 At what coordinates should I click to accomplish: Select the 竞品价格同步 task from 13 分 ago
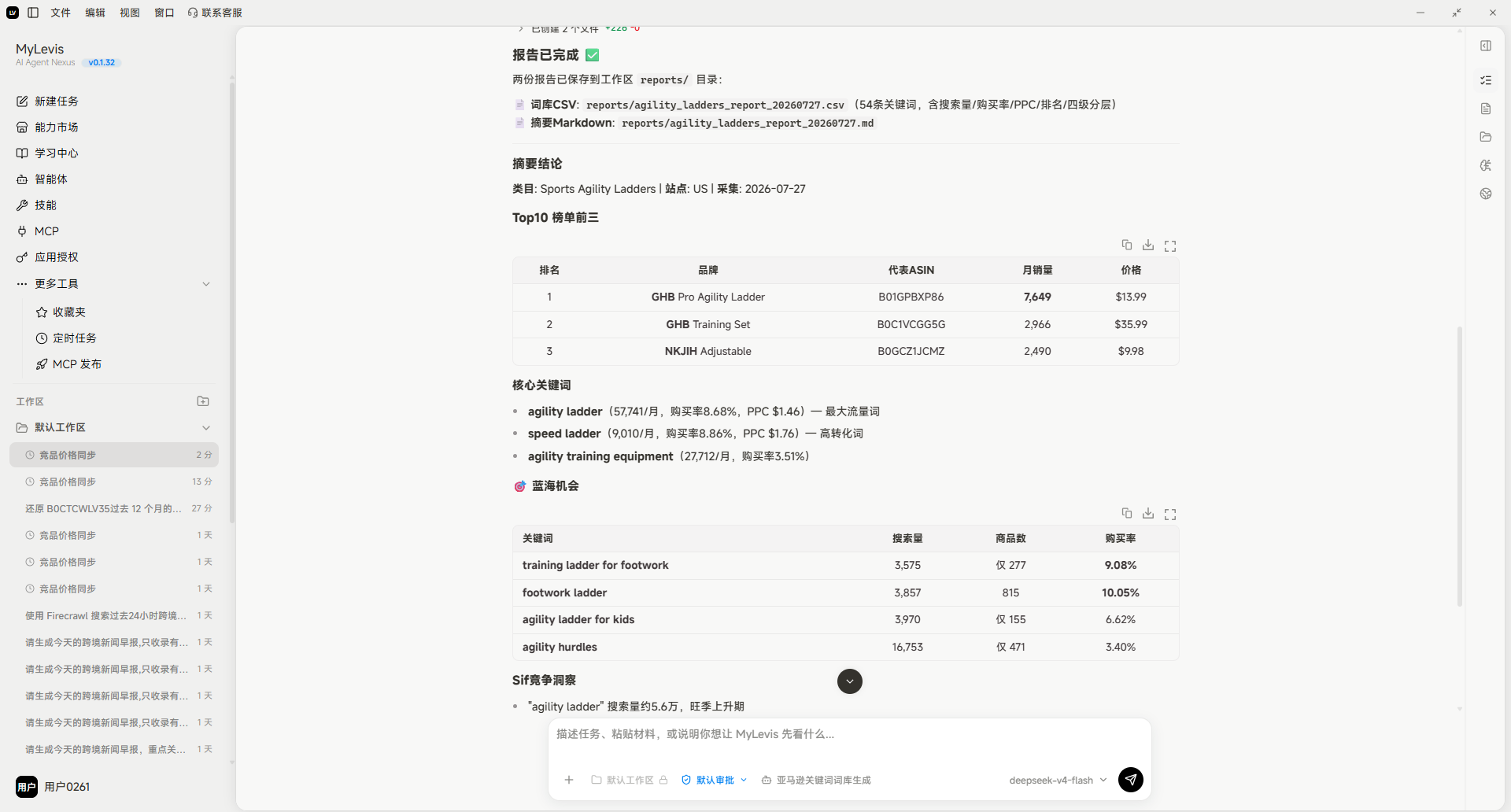click(114, 482)
